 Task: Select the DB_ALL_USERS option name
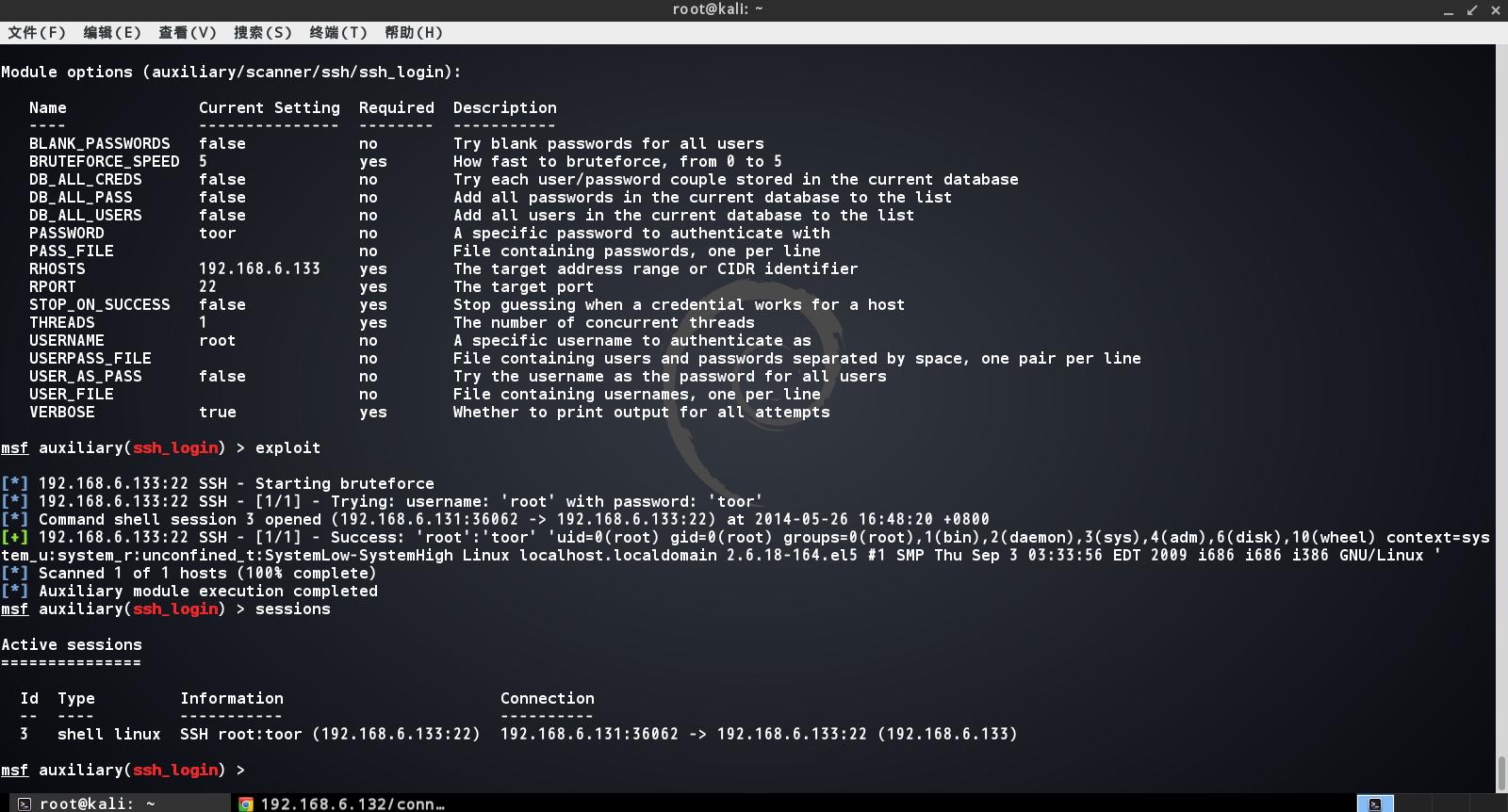86,216
